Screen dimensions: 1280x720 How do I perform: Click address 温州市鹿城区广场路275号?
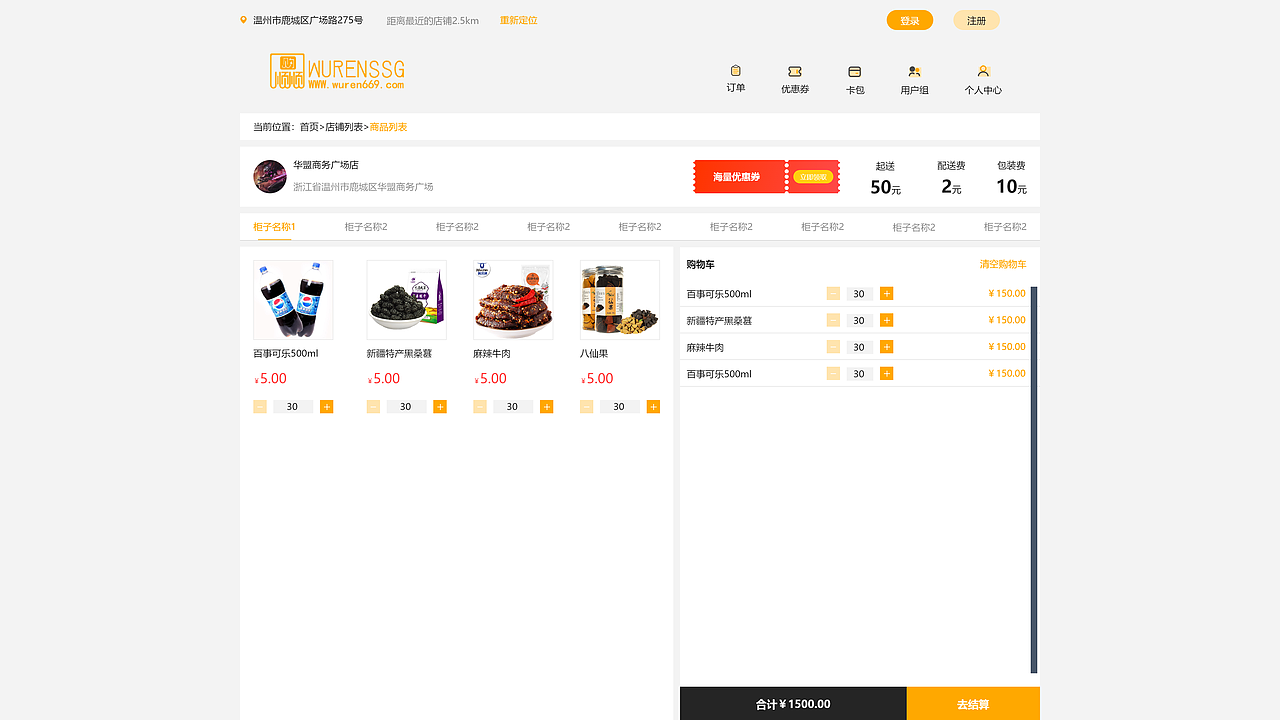(x=308, y=20)
